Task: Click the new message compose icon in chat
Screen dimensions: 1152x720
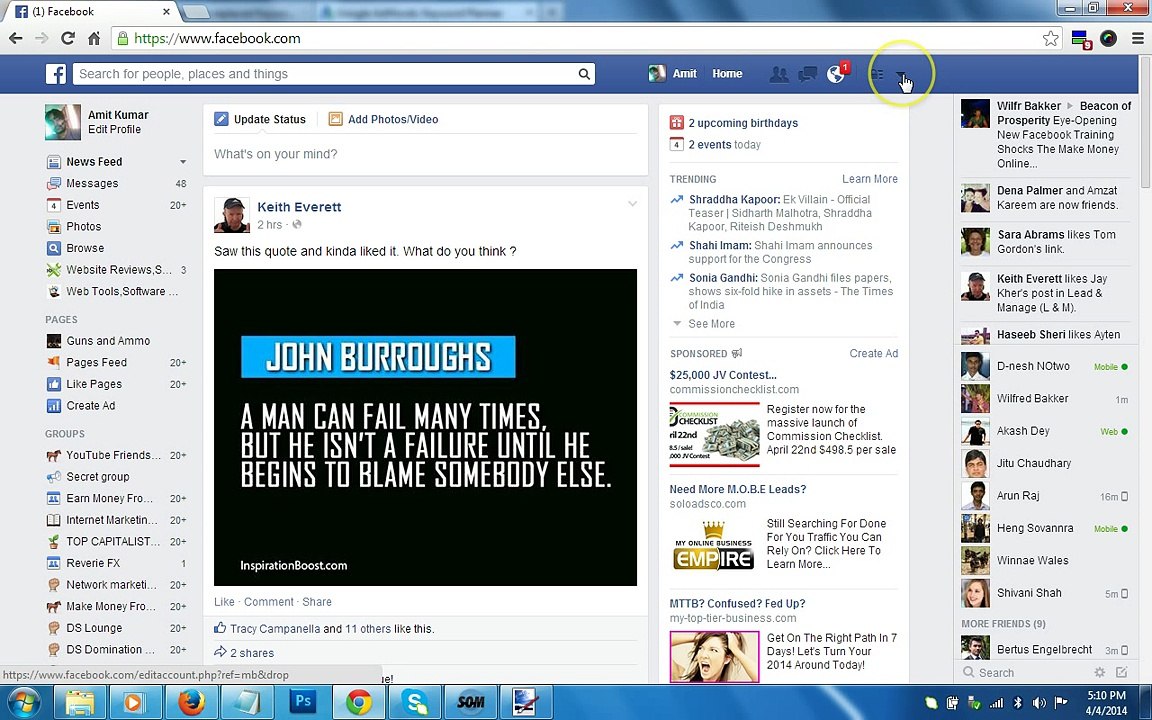Action: pos(1121,672)
